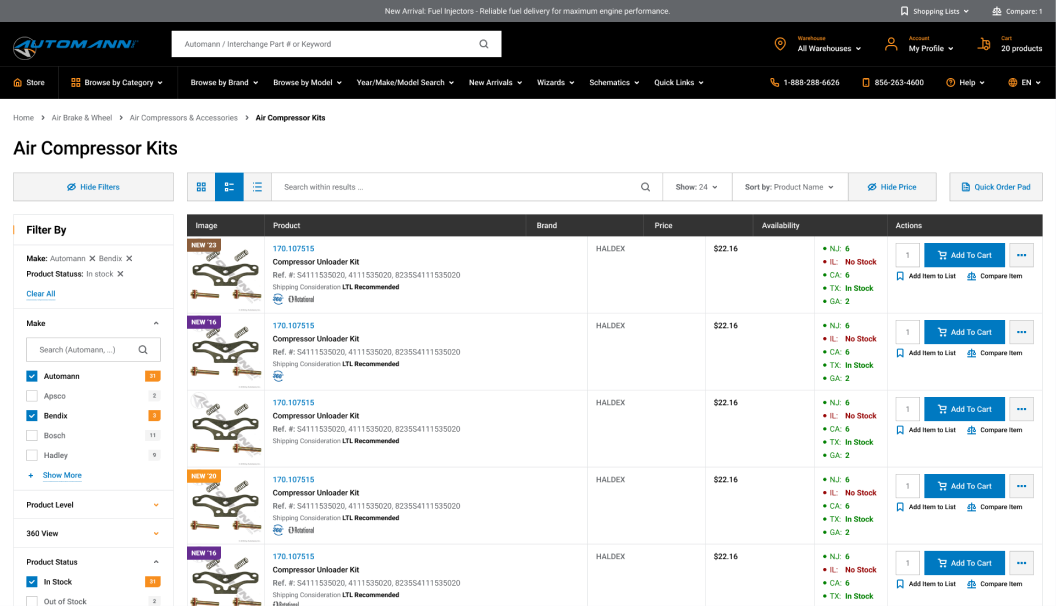Click Air Brake & Wheel breadcrumb
Viewport: 1056px width, 606px height.
[x=81, y=118]
